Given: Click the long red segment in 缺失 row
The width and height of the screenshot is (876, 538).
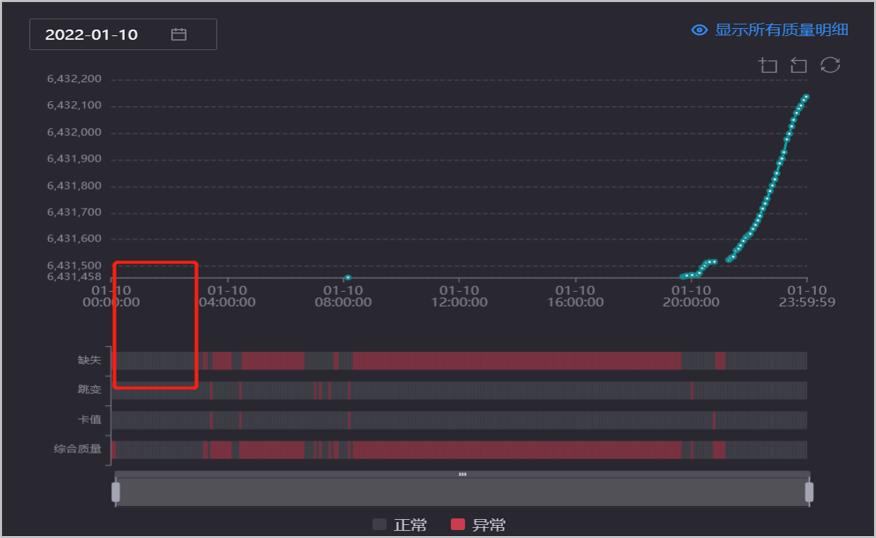Looking at the screenshot, I should pos(515,360).
